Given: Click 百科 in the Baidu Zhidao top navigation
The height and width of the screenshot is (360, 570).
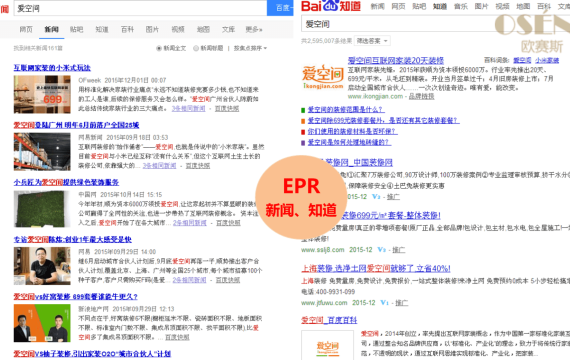Looking at the screenshot, I should pos(544,7).
